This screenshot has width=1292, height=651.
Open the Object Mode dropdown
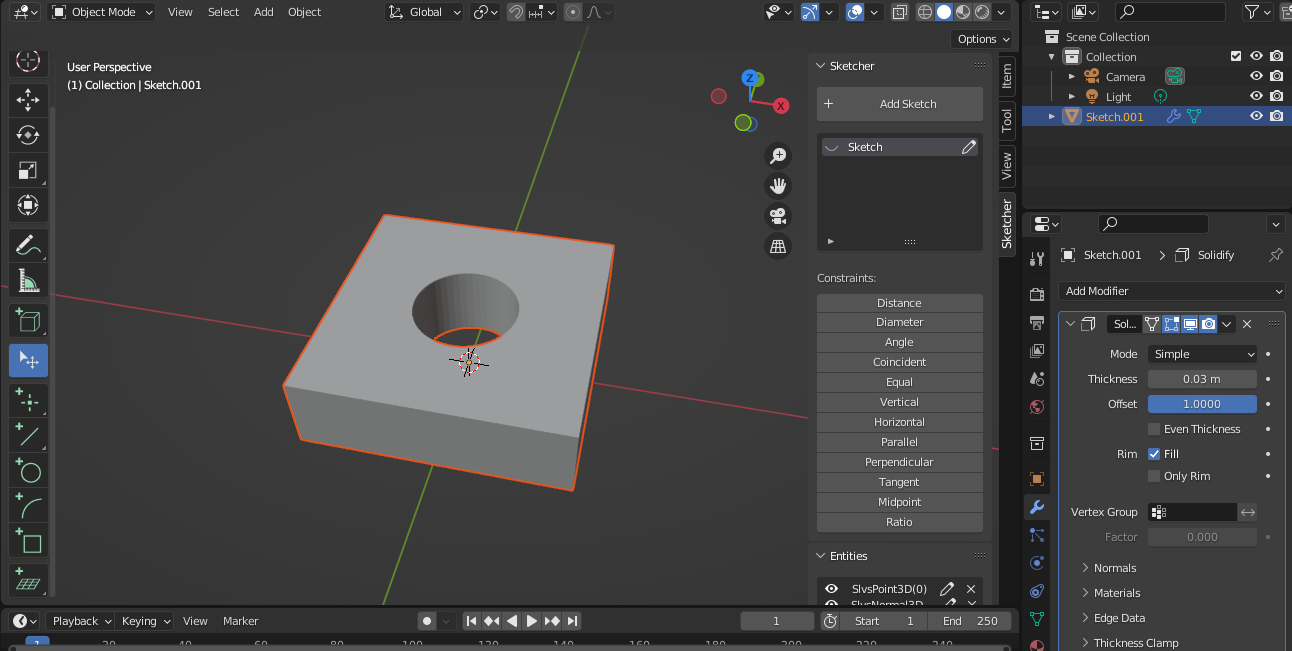click(102, 12)
